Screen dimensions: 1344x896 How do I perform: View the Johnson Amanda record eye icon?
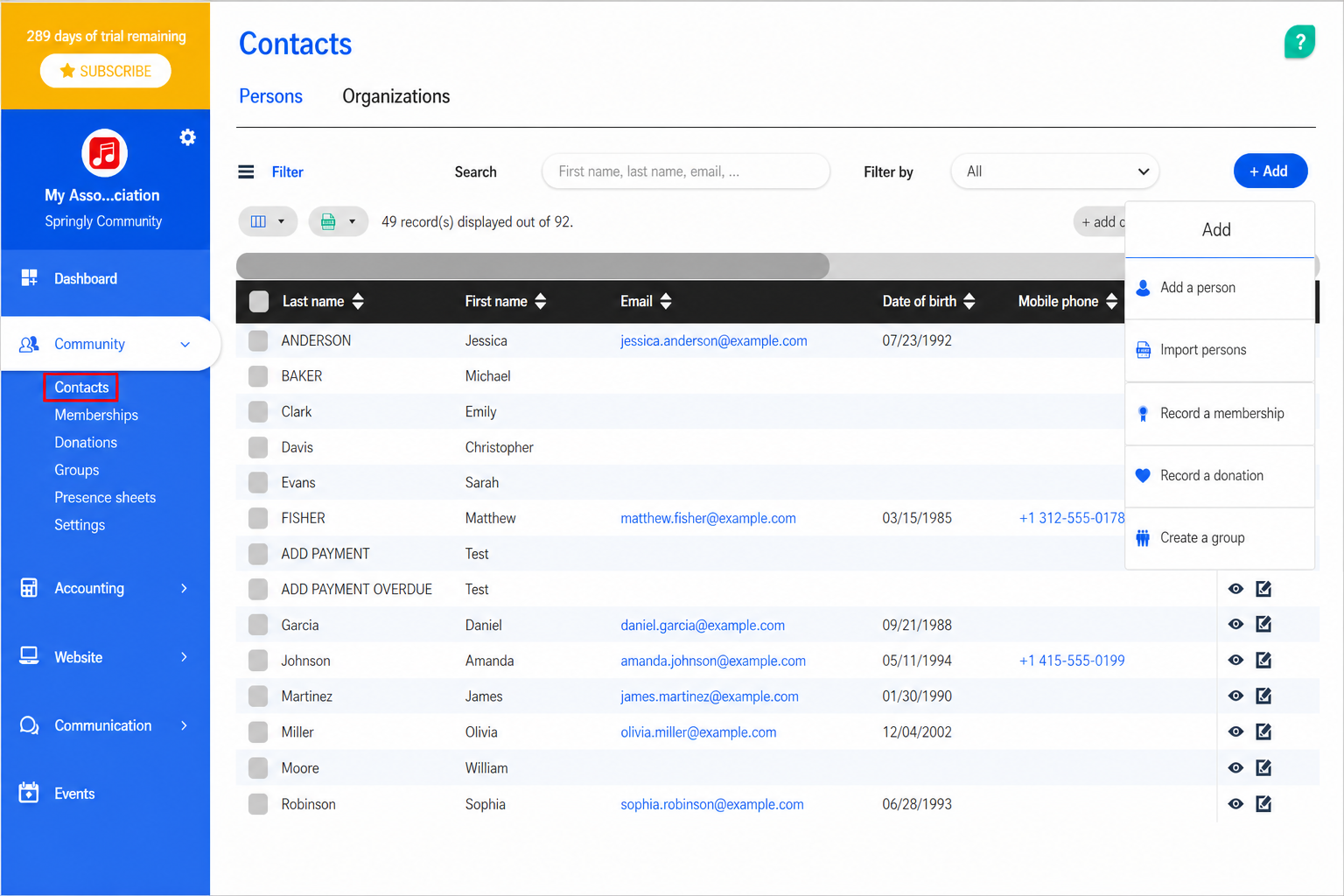click(x=1235, y=660)
